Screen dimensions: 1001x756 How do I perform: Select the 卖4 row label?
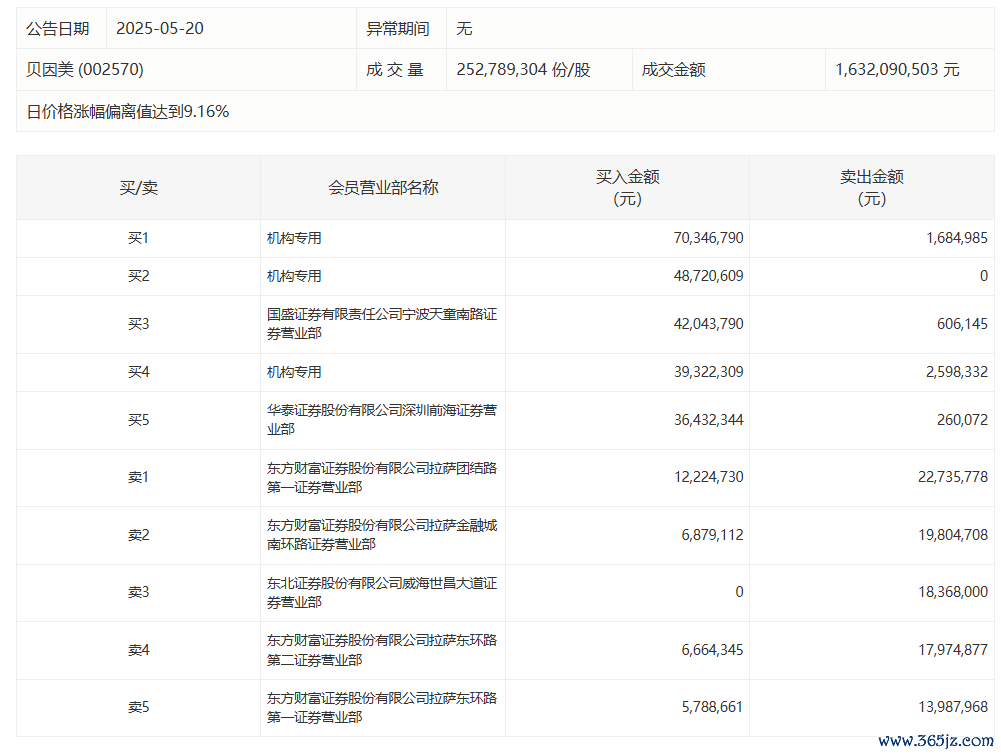pos(139,650)
